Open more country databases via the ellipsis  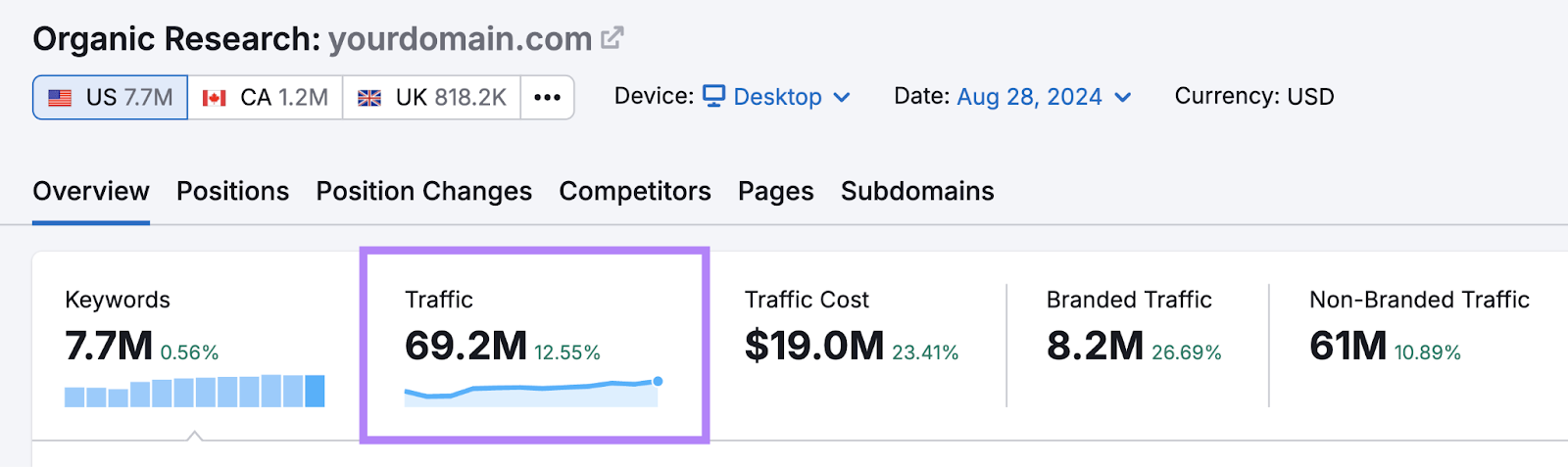coord(547,98)
